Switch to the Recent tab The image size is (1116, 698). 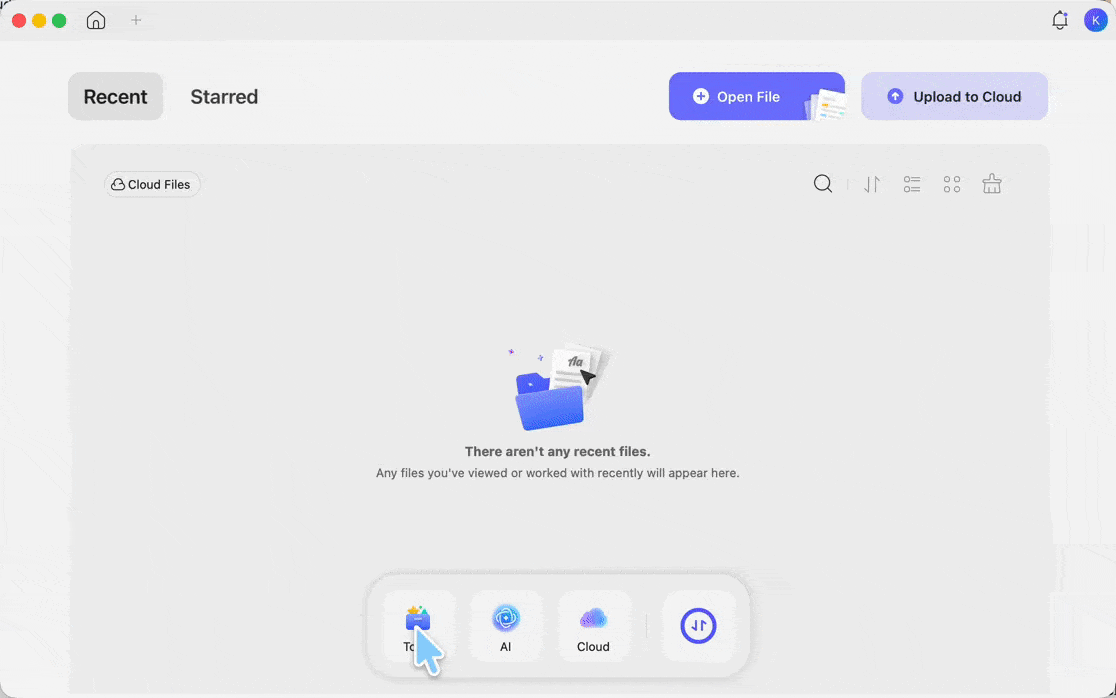click(115, 96)
